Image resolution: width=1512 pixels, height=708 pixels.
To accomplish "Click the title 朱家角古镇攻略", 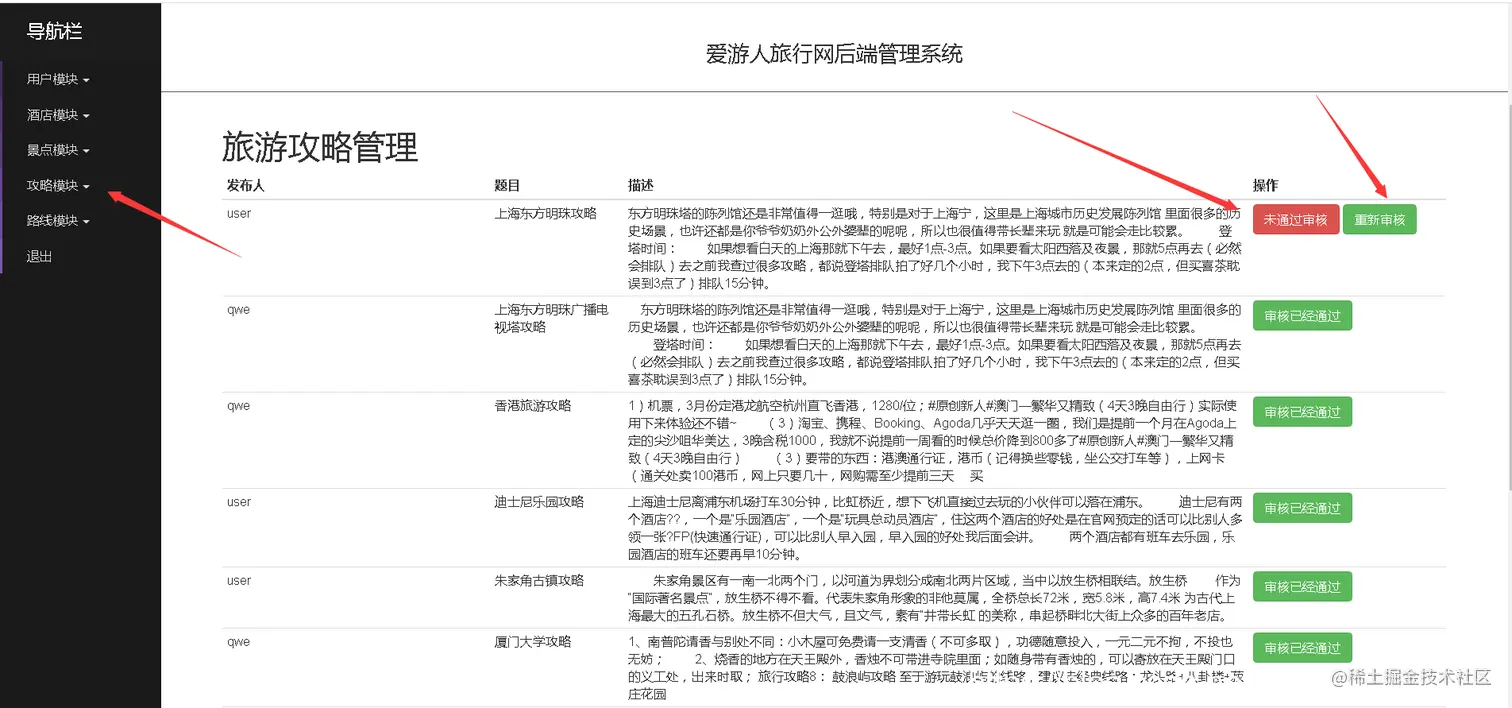I will [539, 580].
